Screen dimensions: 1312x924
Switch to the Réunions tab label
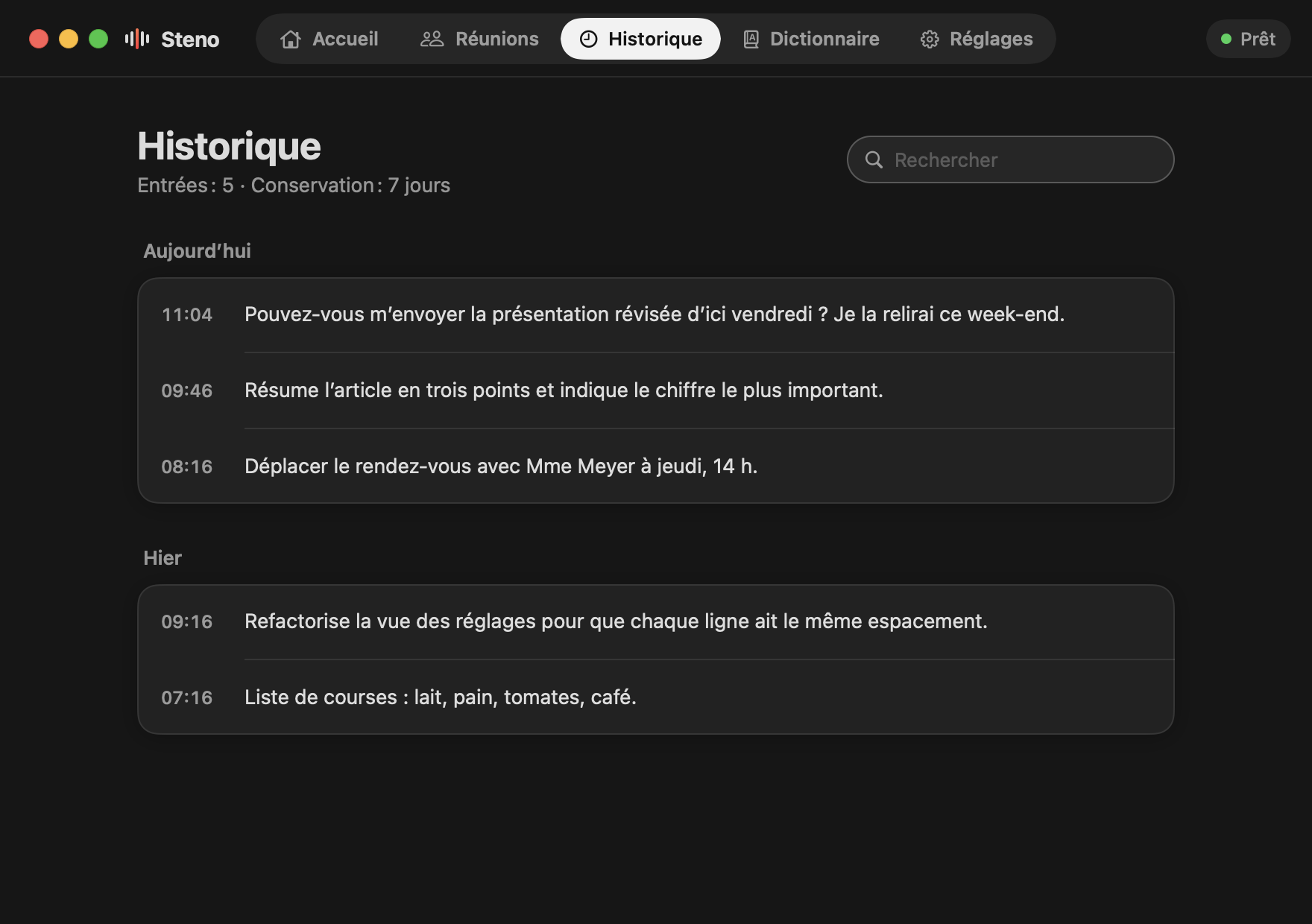497,39
